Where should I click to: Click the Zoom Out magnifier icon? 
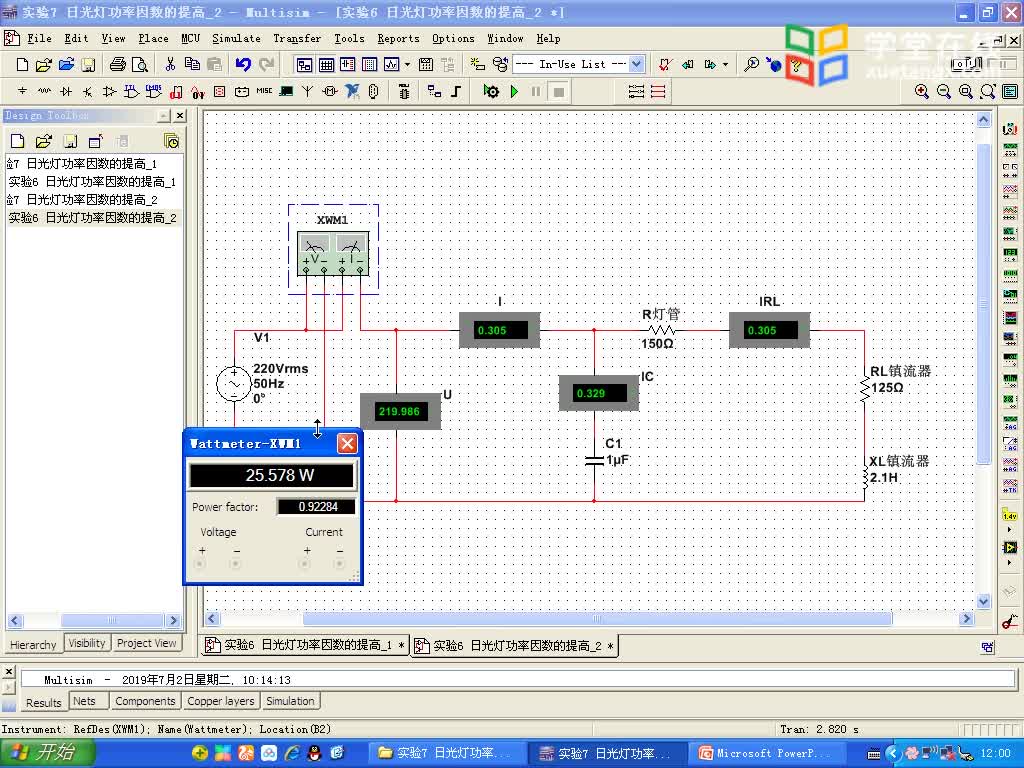click(x=944, y=91)
